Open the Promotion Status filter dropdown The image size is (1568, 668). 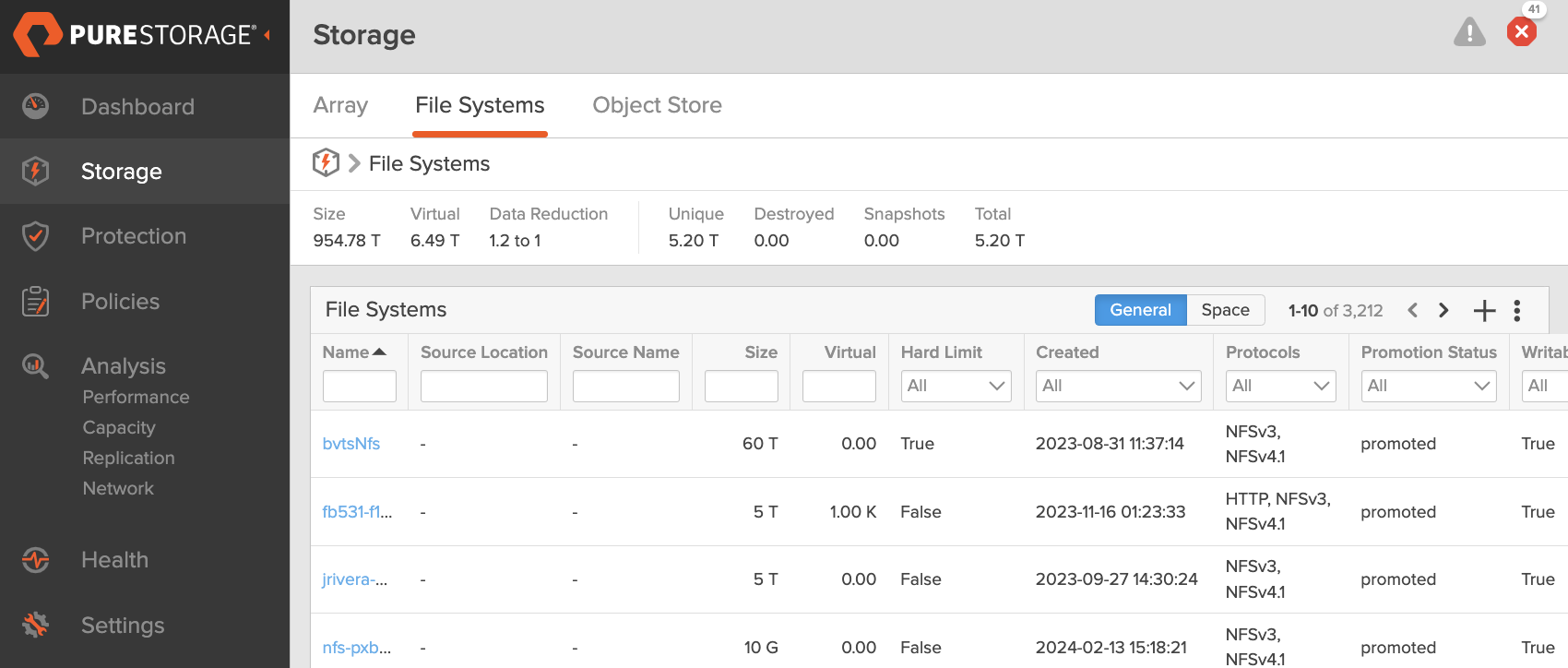point(1428,386)
